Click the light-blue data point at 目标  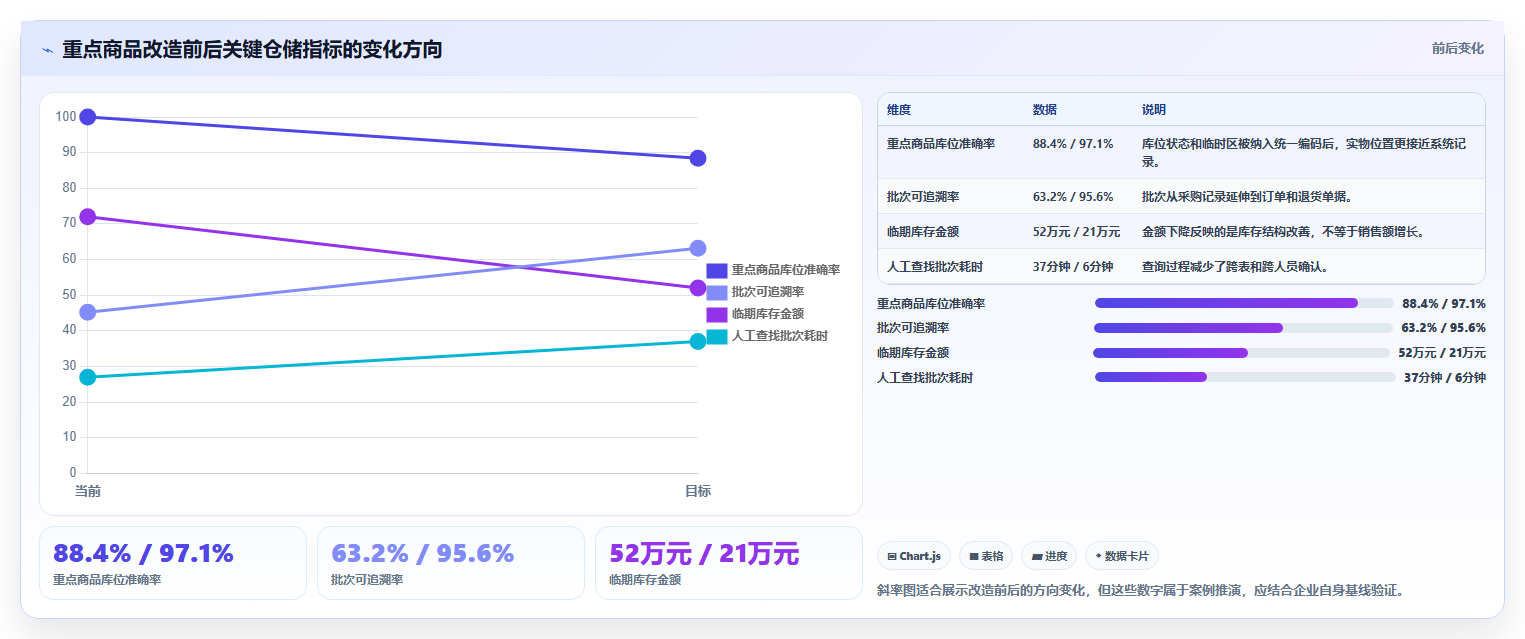click(698, 248)
